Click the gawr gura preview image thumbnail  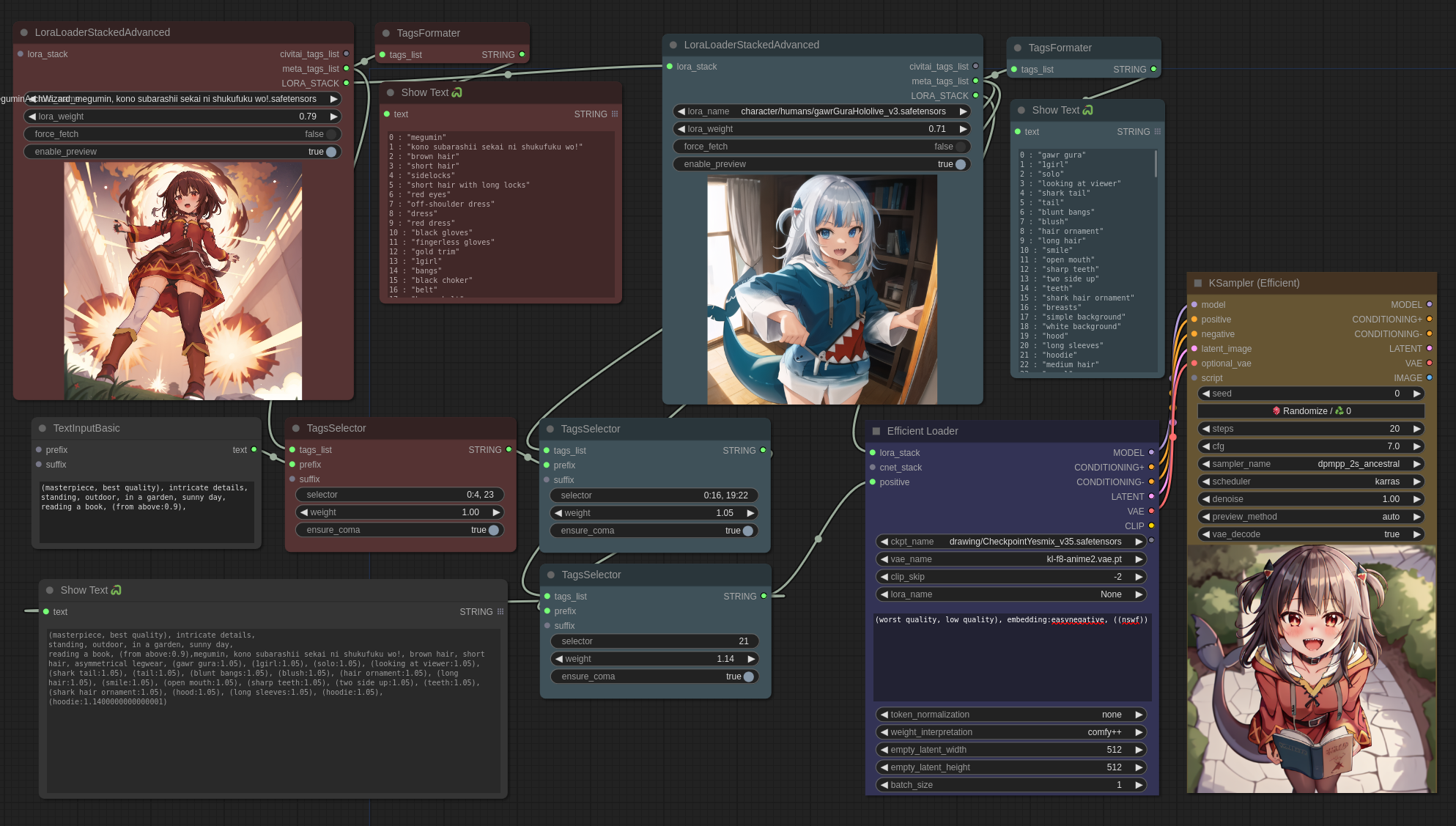click(x=821, y=290)
